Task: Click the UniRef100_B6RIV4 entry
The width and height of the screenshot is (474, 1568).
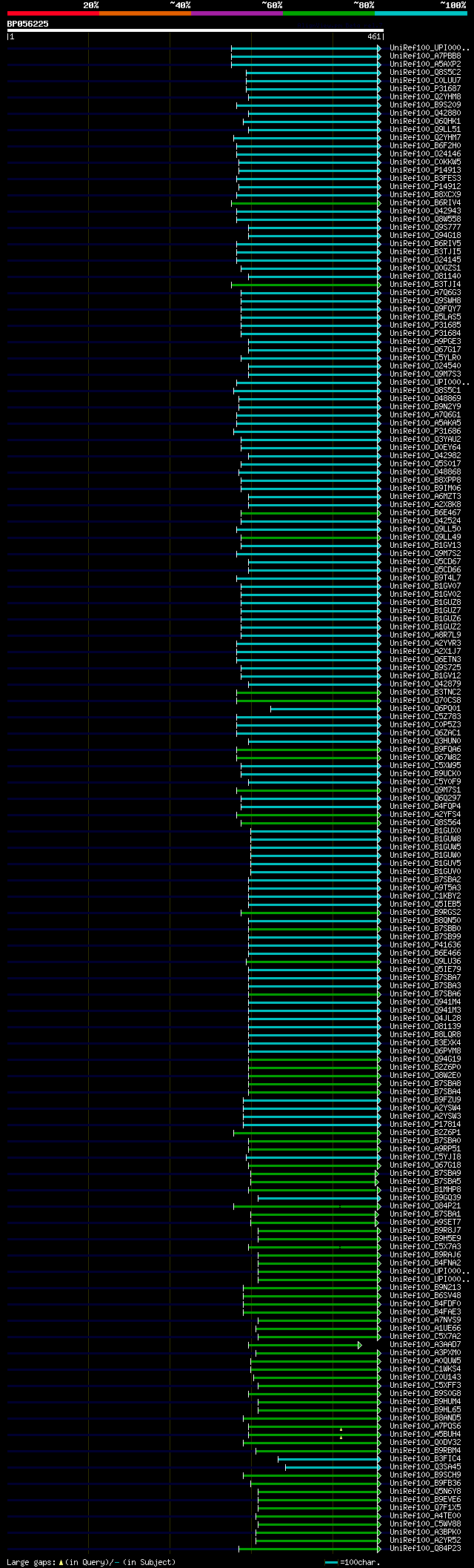Action: point(425,202)
